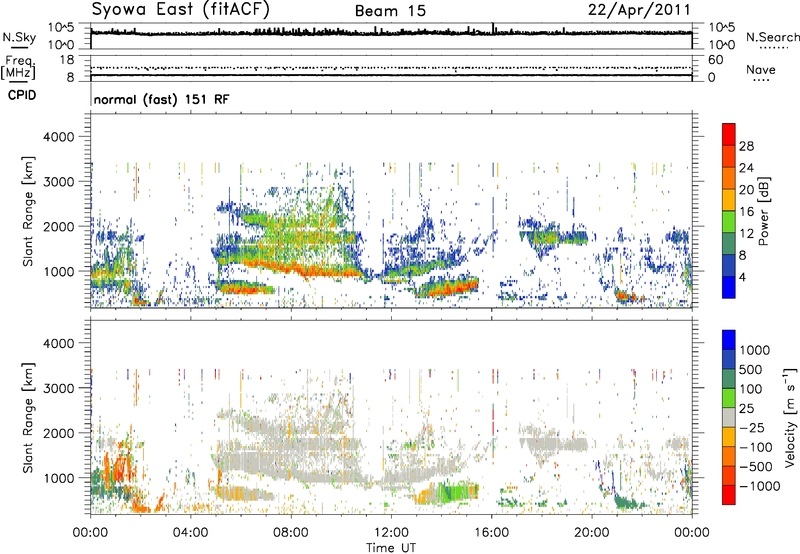800x554 pixels.
Task: Click the '20:00' time axis label
Action: coord(591,533)
